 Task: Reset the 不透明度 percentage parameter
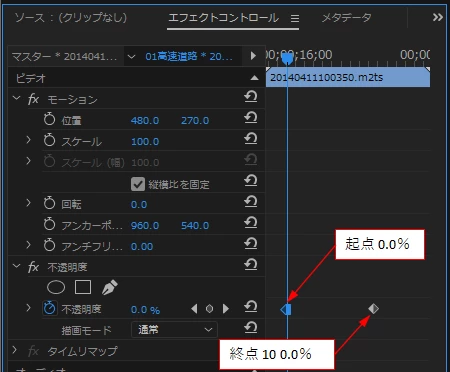250,307
